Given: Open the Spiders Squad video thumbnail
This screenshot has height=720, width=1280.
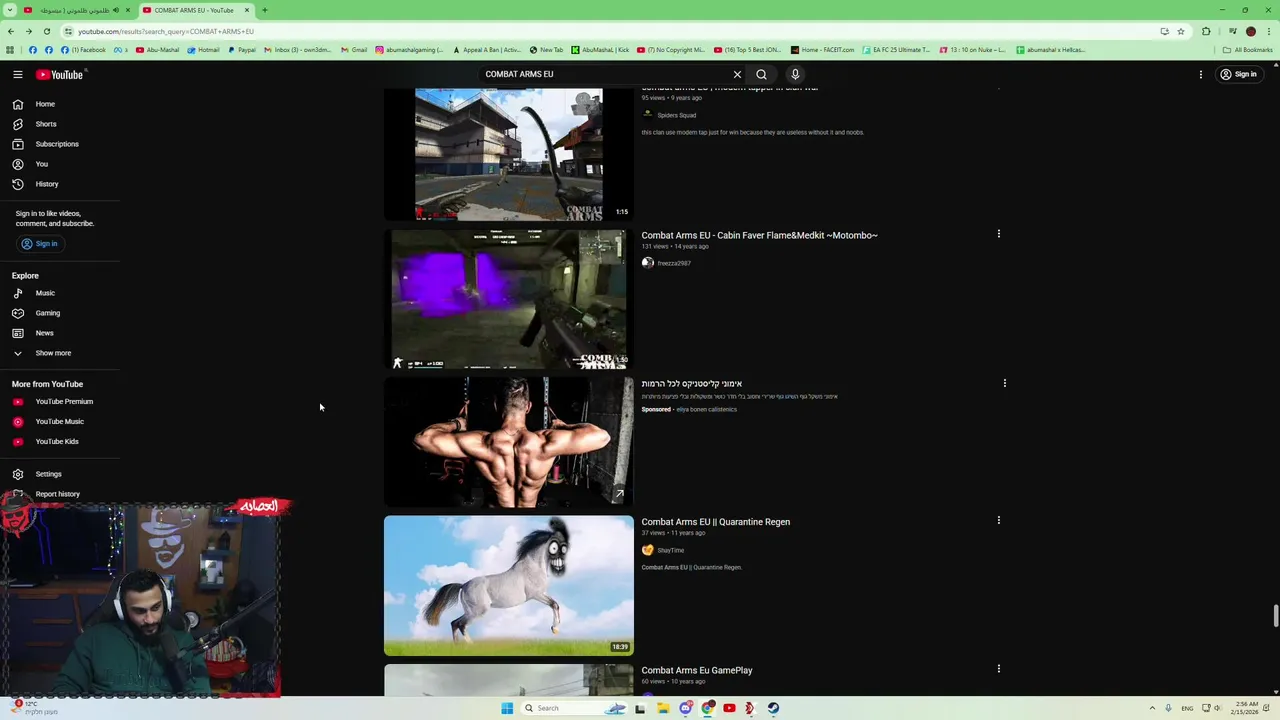Looking at the screenshot, I should [x=508, y=154].
